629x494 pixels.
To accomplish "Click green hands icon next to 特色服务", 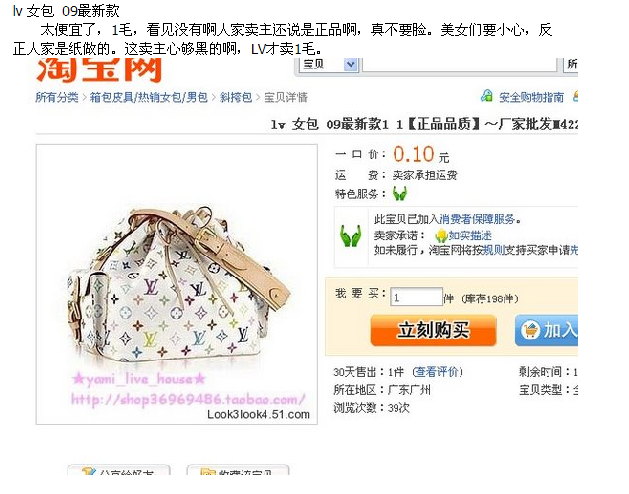I will click(400, 193).
